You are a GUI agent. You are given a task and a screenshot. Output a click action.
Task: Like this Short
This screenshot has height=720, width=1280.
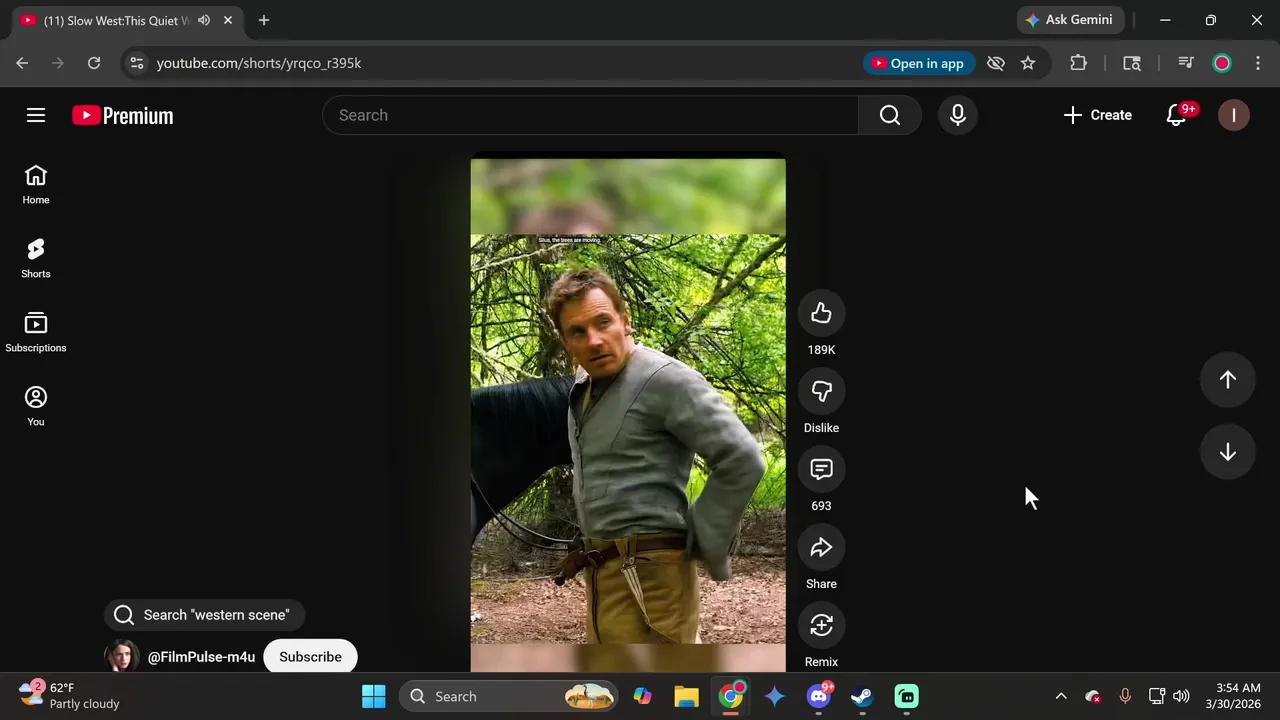821,313
